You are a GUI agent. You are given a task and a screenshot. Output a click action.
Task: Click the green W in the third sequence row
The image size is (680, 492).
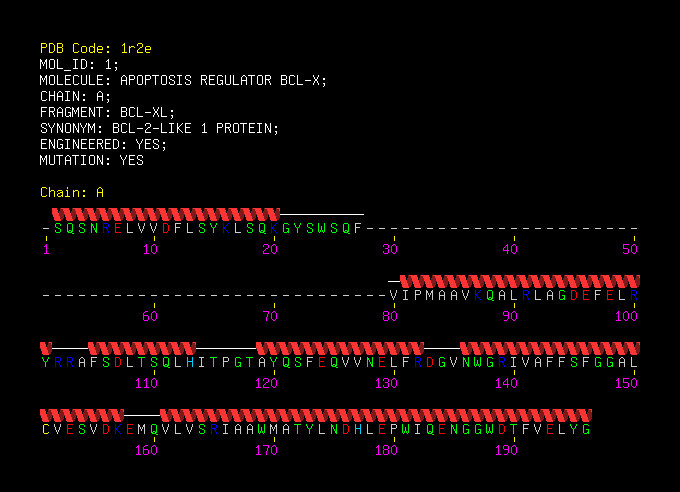pos(478,362)
